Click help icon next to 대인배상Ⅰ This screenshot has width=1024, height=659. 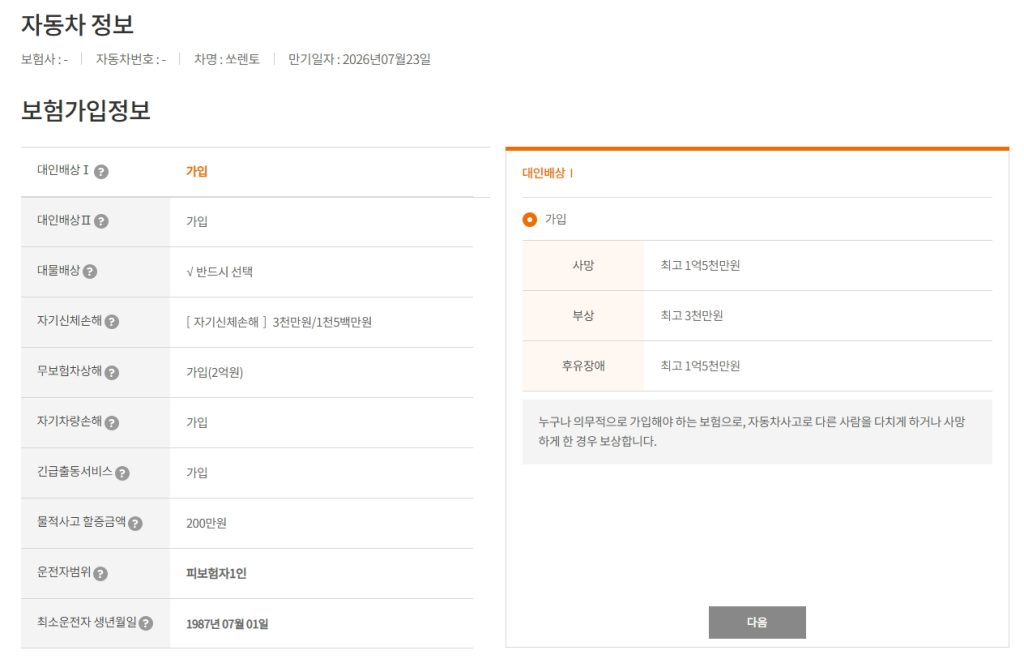101,172
